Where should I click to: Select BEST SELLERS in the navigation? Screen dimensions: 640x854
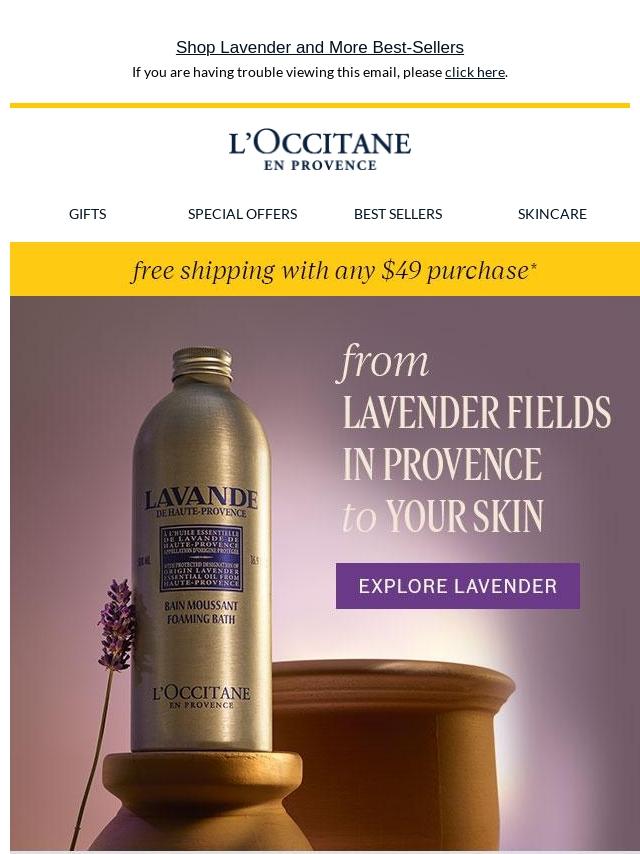pos(398,214)
